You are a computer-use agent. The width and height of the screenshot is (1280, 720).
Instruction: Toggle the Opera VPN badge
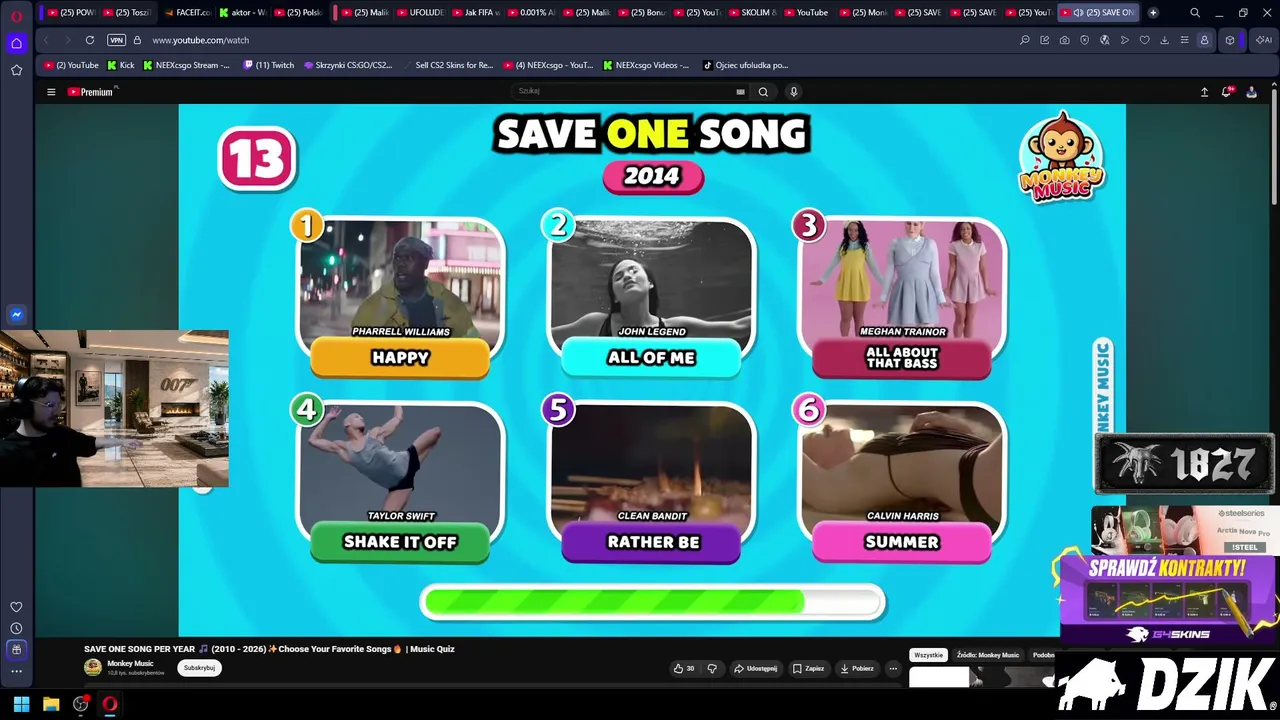click(x=117, y=40)
